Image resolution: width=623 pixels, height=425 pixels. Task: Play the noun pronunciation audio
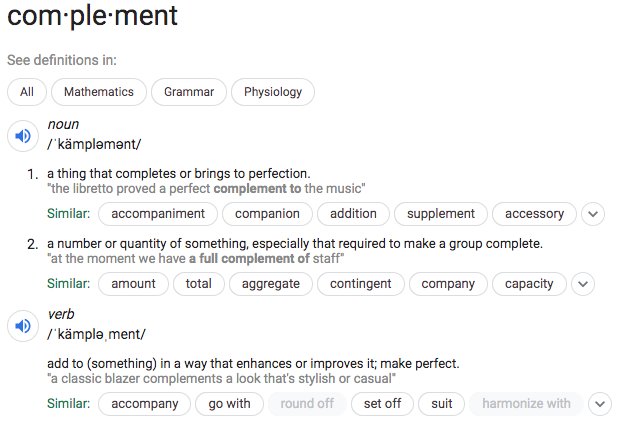[x=23, y=136]
